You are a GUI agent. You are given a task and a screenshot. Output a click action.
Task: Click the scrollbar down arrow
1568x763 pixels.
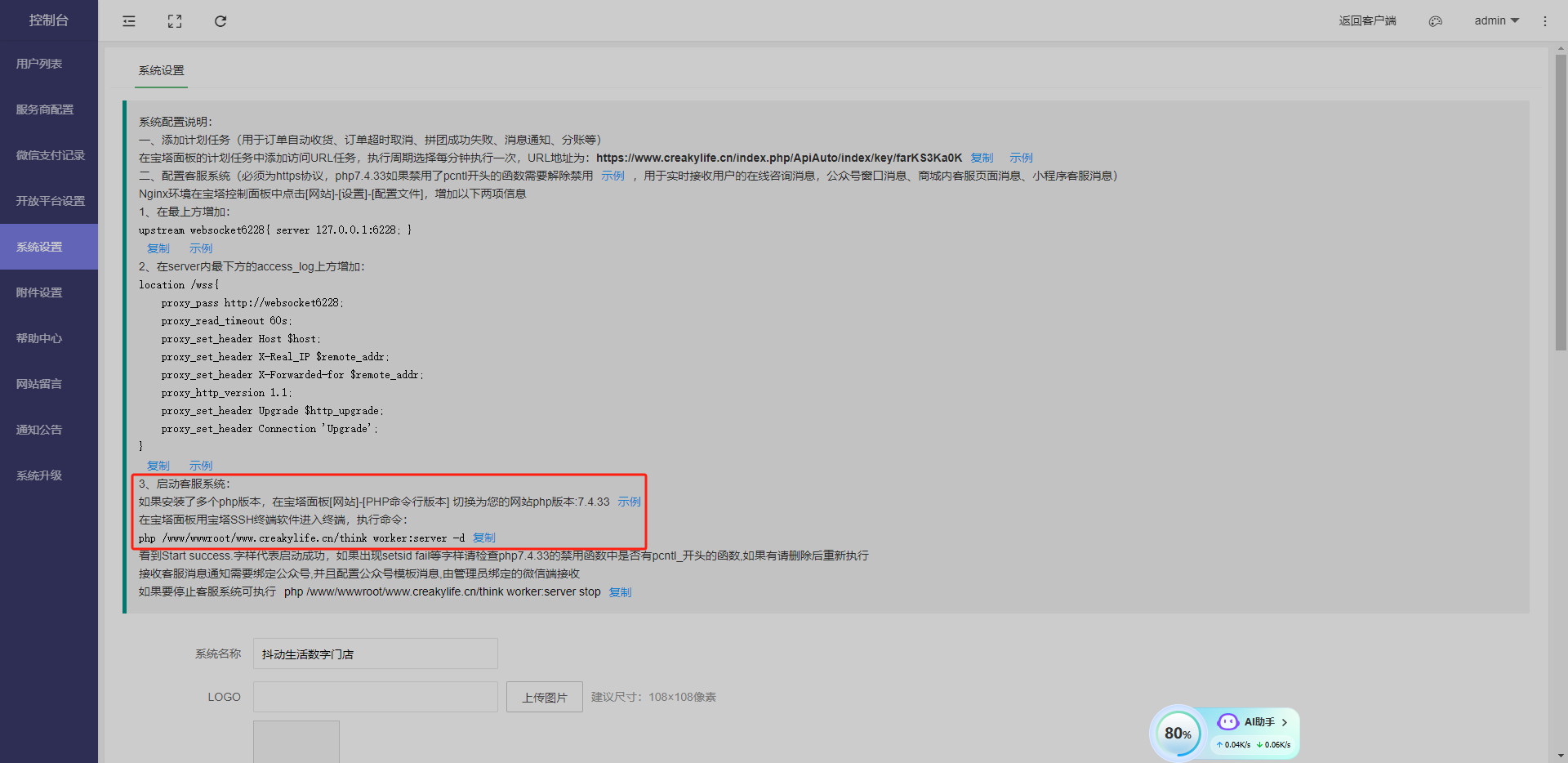[1561, 756]
